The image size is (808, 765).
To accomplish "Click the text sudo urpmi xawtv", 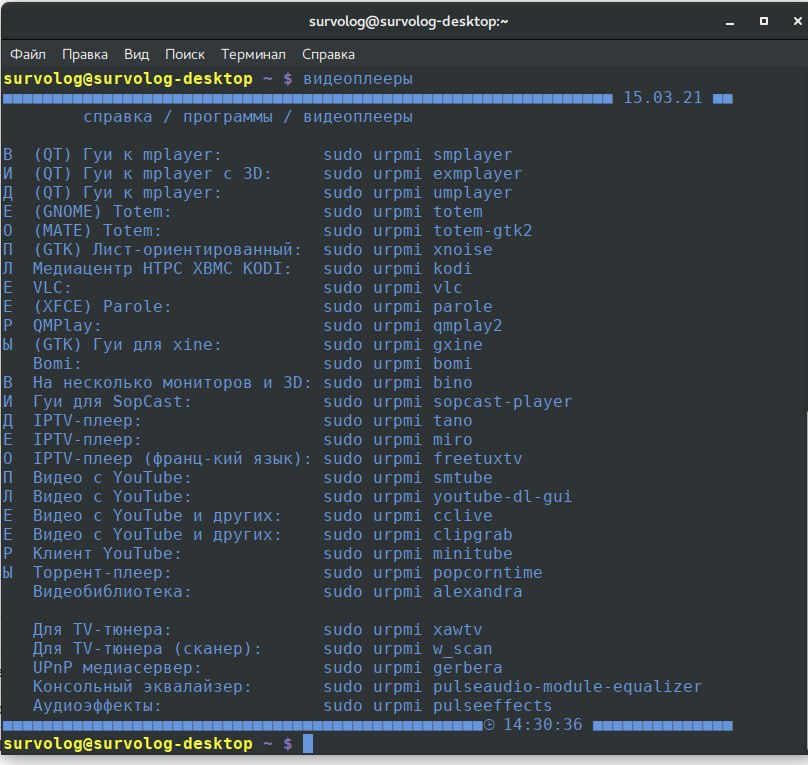I will 402,630.
